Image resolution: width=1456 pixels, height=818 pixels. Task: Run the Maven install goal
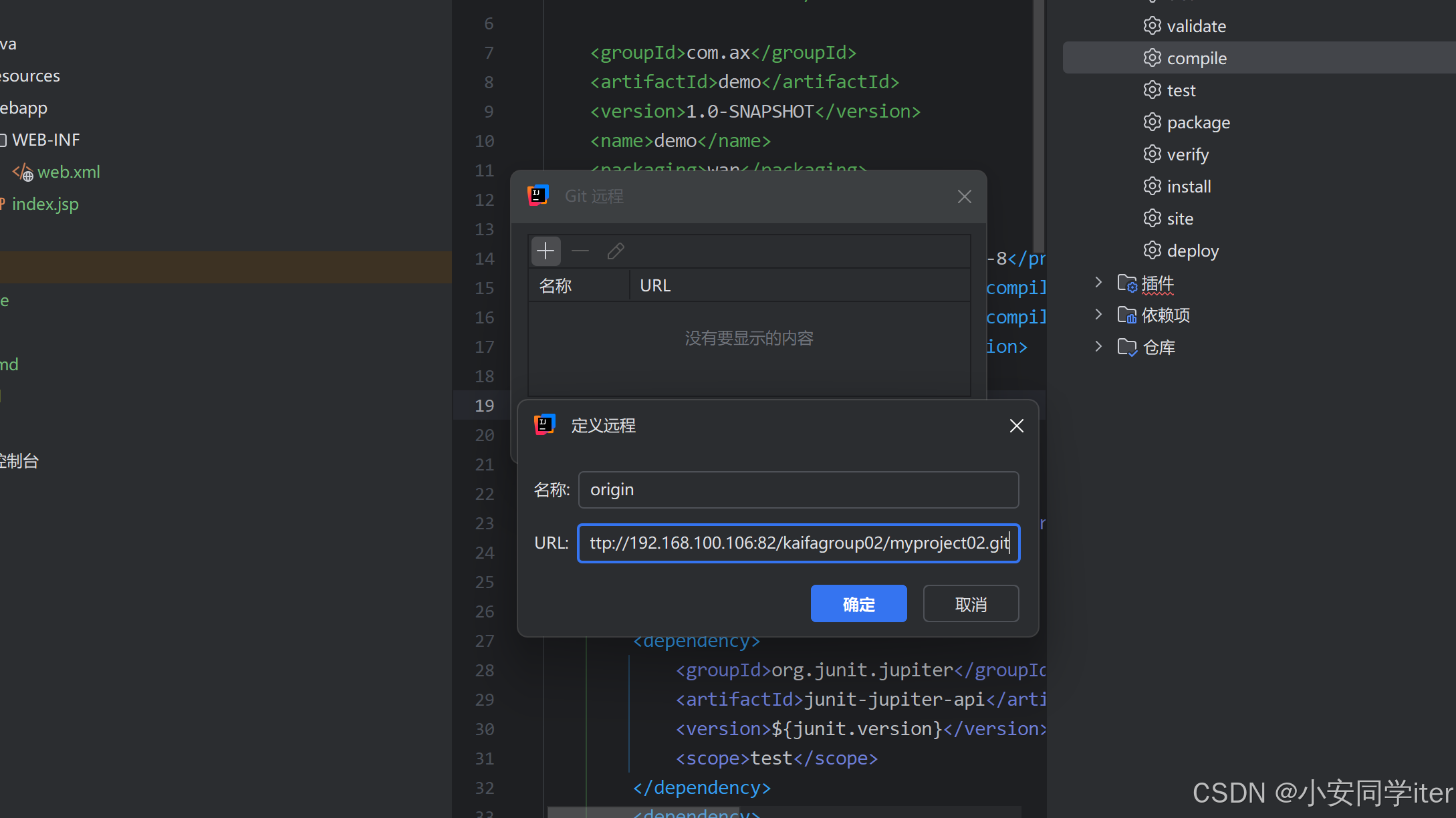[1188, 186]
